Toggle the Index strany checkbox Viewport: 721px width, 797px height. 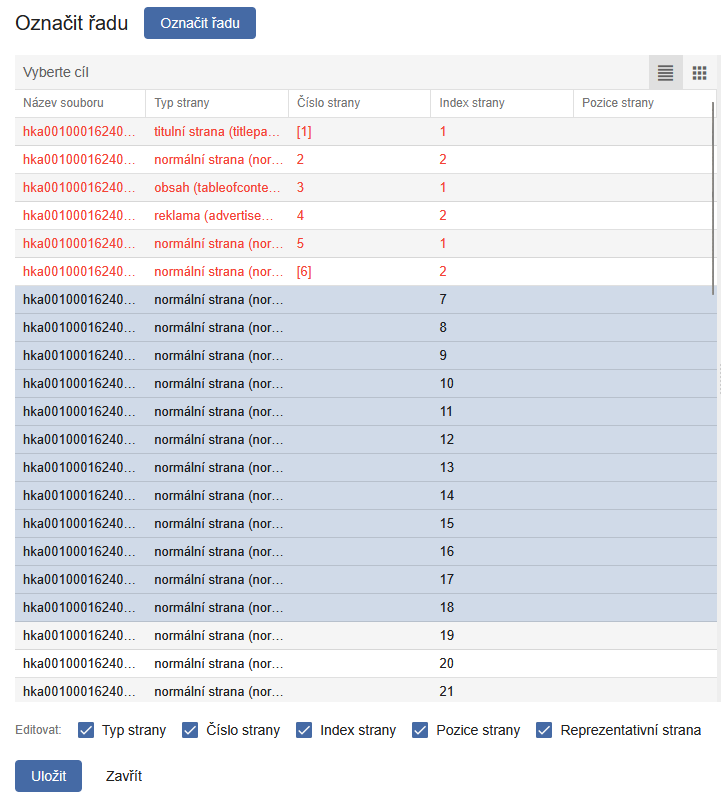coord(304,730)
